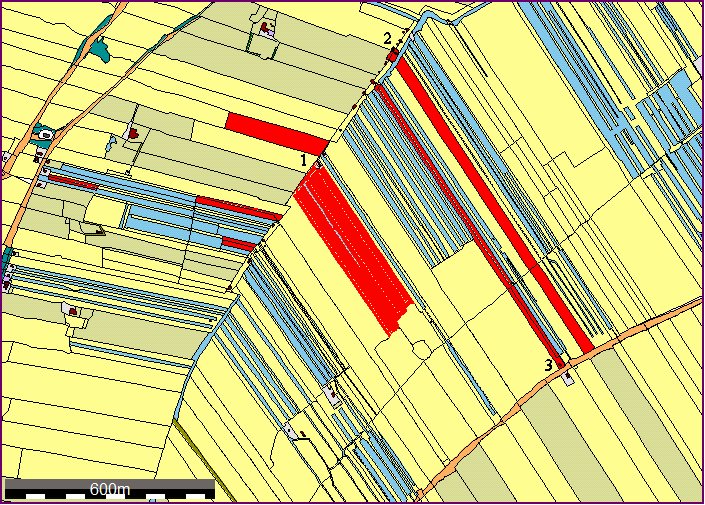This screenshot has width=705, height=505.
Task: Click the map label number 3
Action: tap(549, 365)
